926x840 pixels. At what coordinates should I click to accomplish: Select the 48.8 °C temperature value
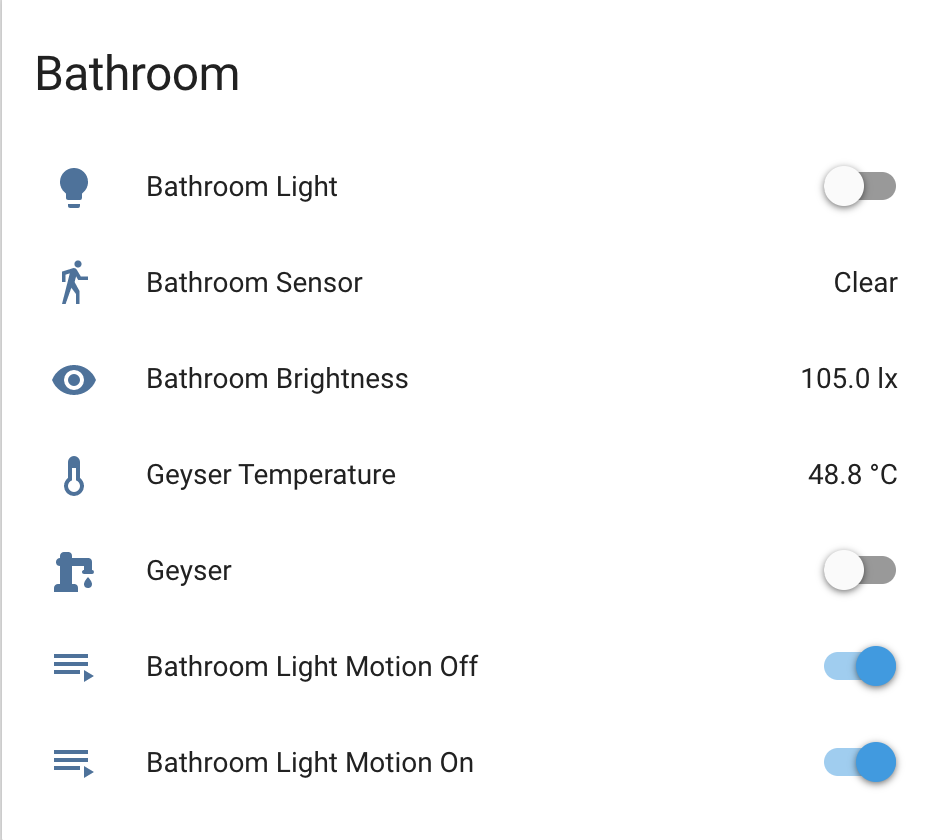tap(853, 475)
